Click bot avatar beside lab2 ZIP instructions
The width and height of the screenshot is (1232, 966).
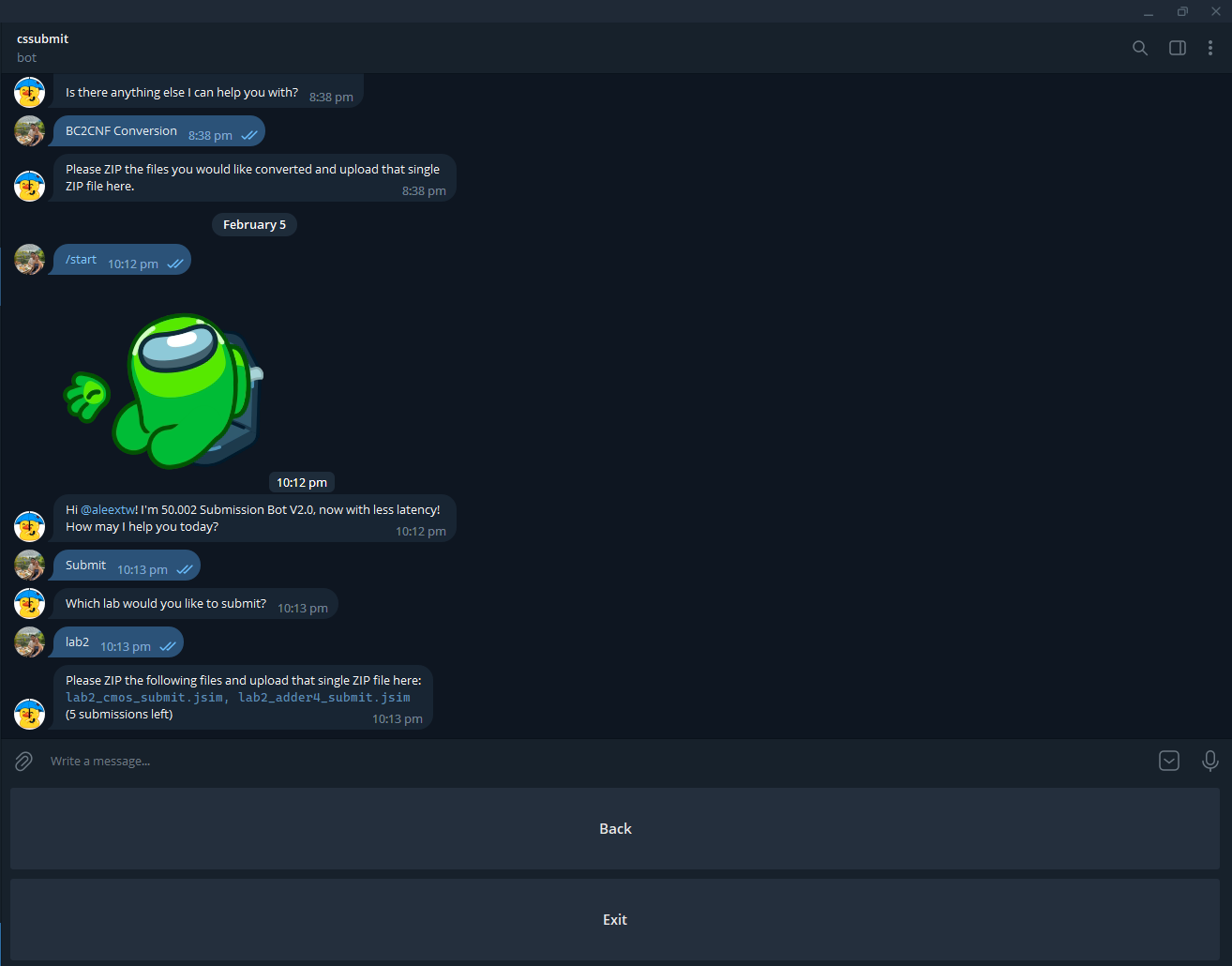tap(30, 714)
